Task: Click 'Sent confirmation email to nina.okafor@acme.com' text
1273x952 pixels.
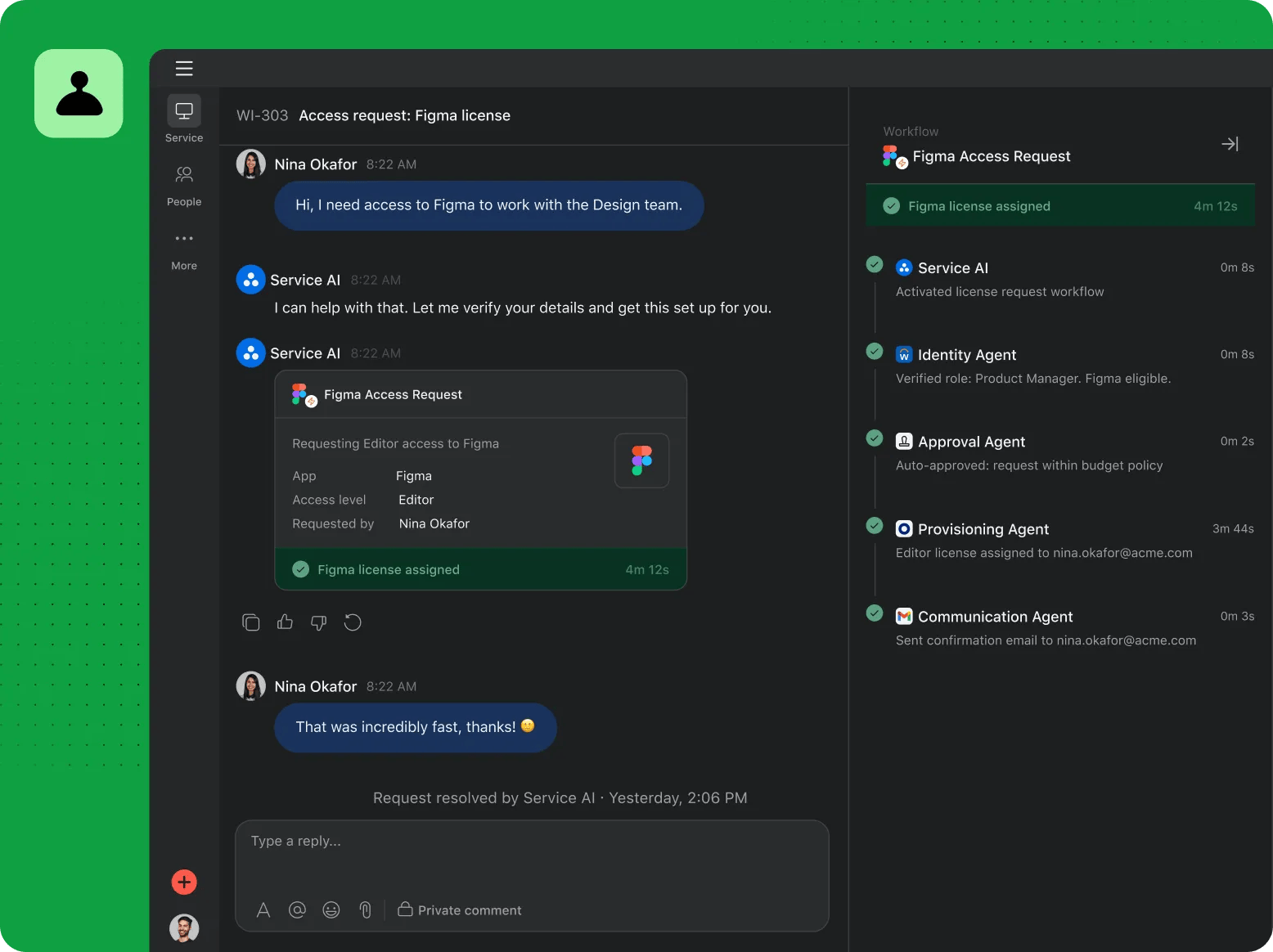Action: [x=1046, y=640]
